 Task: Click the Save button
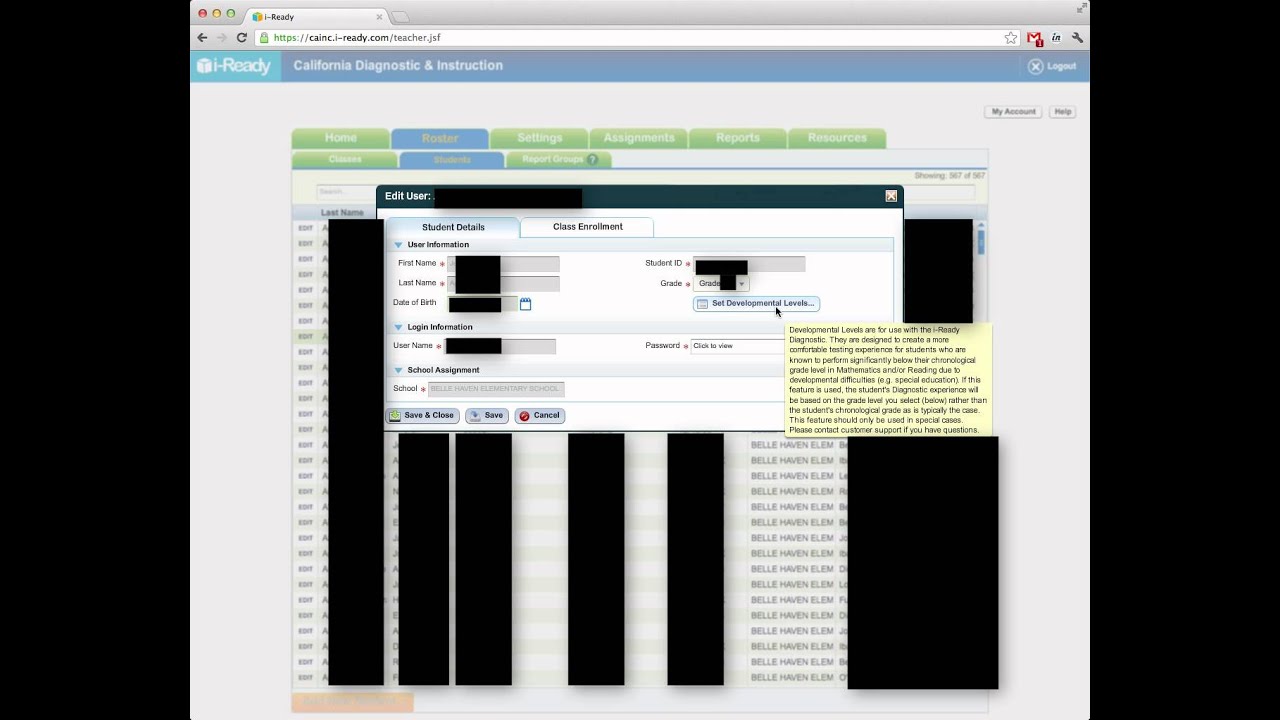click(487, 415)
